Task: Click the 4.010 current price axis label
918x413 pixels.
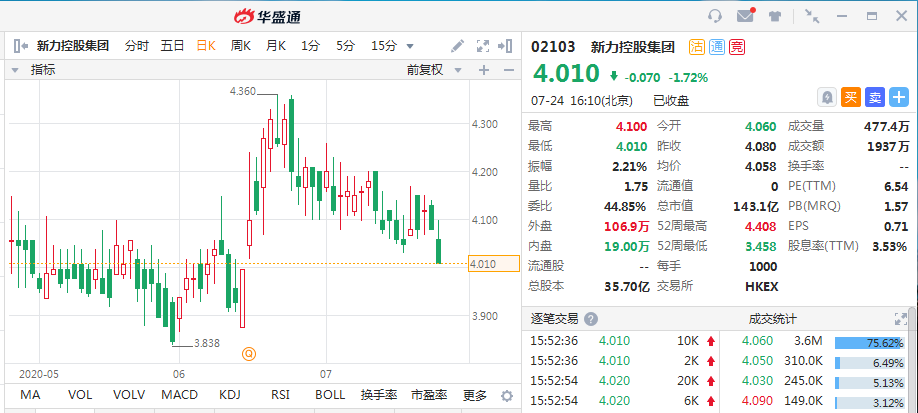Action: (x=494, y=264)
